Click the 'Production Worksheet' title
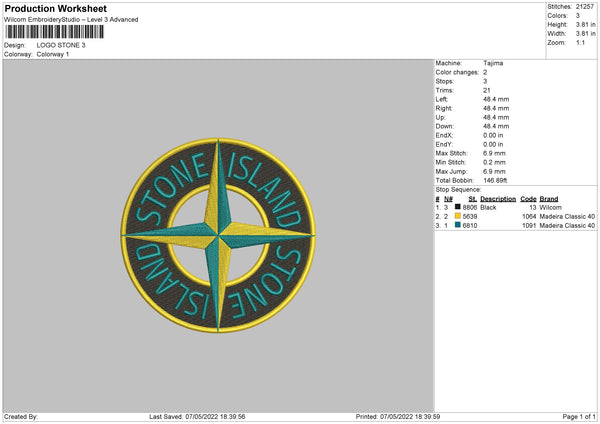The image size is (600, 424). (x=55, y=8)
